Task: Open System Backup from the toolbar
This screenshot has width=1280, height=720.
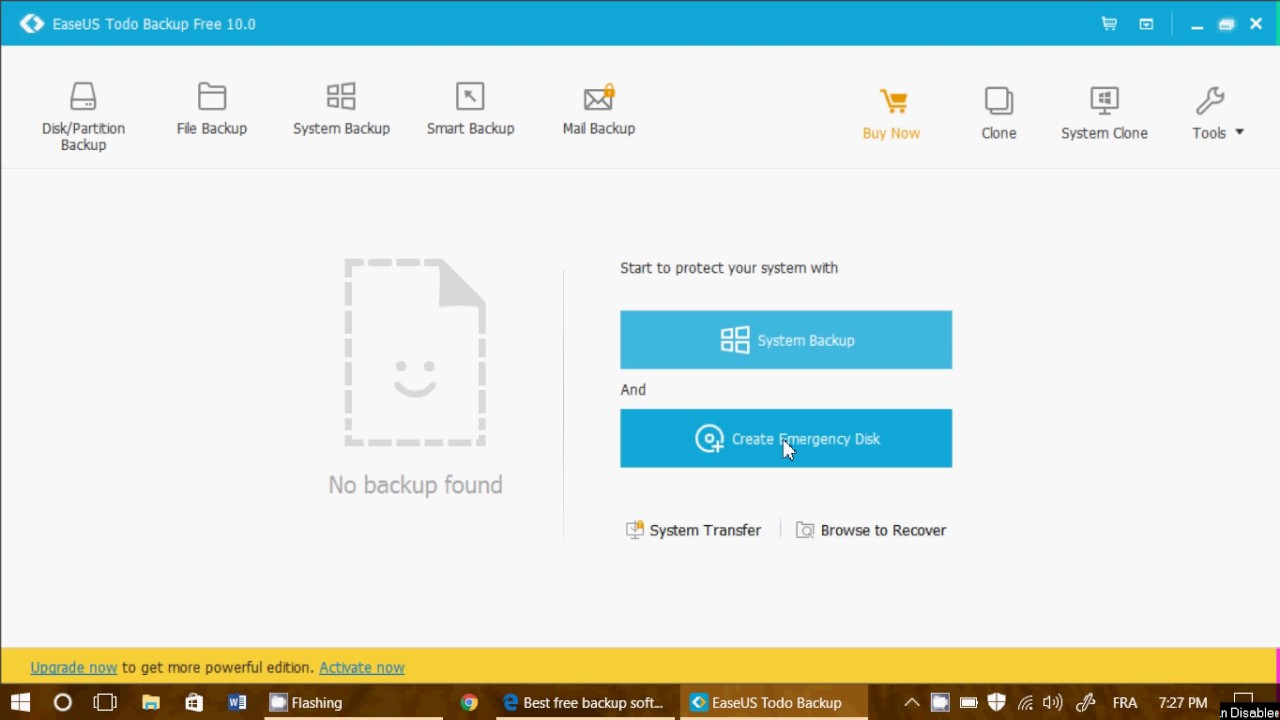Action: pyautogui.click(x=341, y=109)
